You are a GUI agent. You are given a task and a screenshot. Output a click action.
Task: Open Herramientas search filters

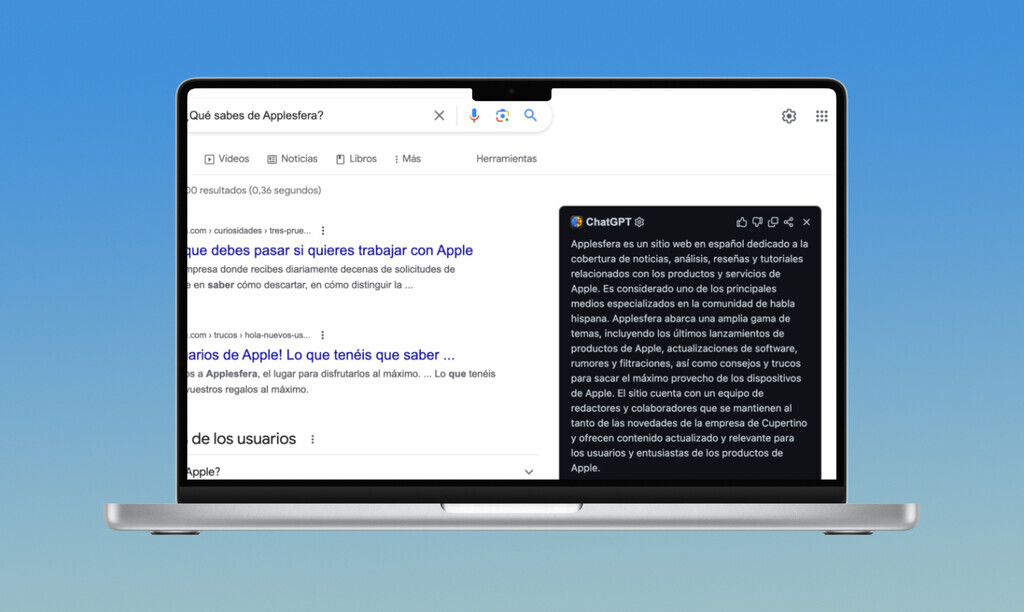tap(506, 158)
